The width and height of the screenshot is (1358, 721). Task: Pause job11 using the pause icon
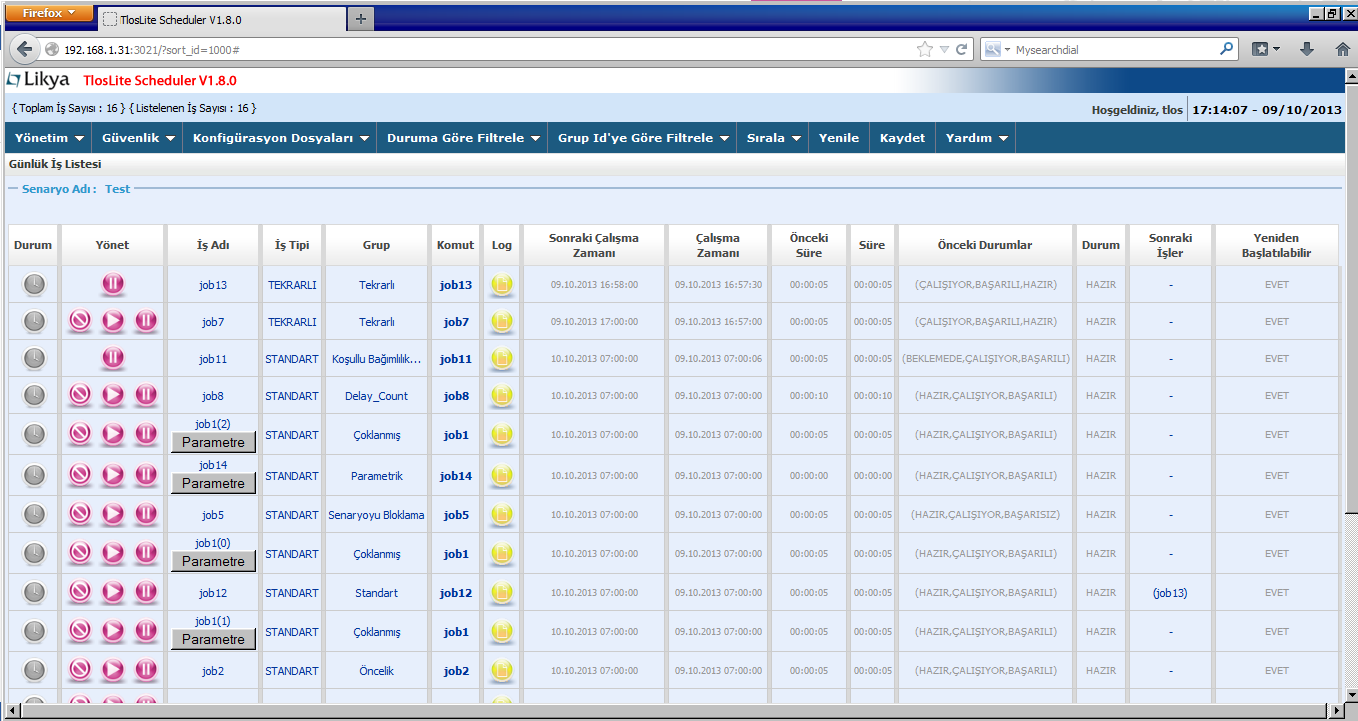click(x=113, y=358)
